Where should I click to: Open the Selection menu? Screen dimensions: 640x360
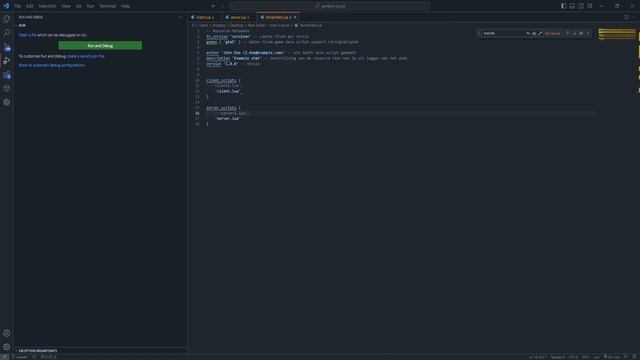coord(47,6)
